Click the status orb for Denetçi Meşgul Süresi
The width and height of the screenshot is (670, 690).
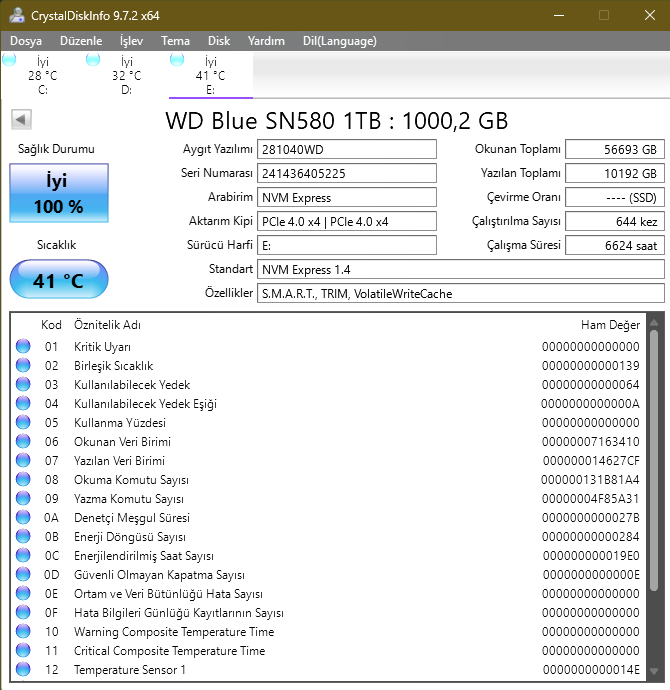coord(23,517)
